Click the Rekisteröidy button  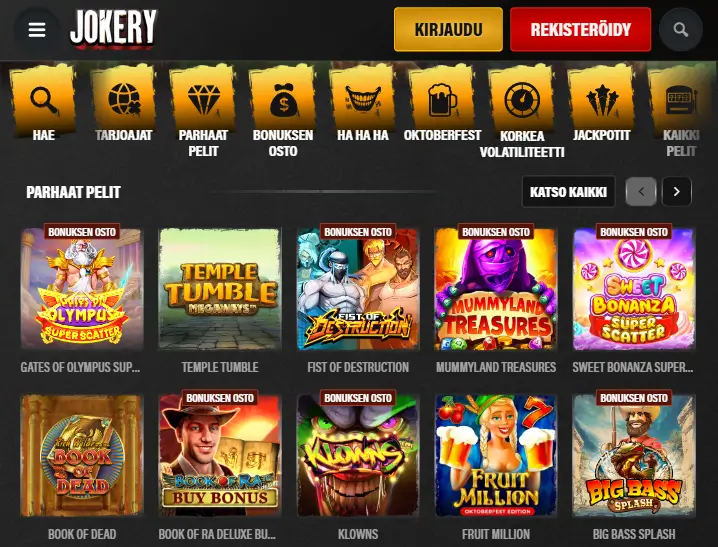pyautogui.click(x=581, y=30)
